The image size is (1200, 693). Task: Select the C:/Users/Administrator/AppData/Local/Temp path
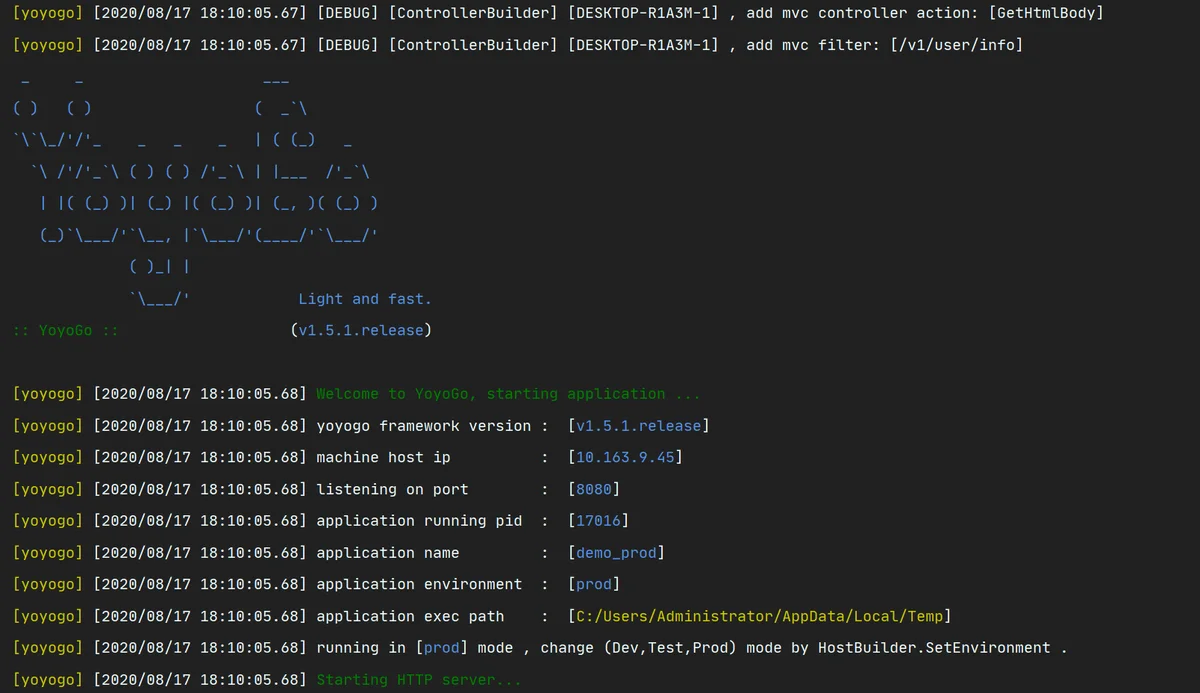tap(759, 616)
